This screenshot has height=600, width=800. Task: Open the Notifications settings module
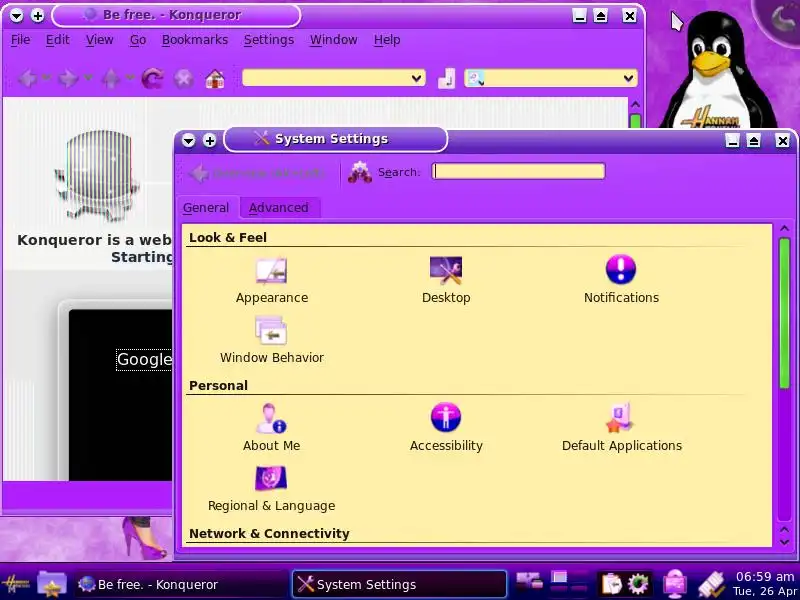[621, 281]
